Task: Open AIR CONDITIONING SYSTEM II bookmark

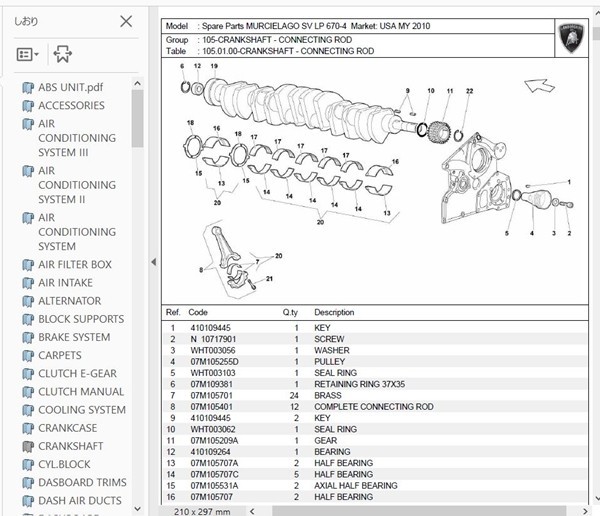Action: (x=77, y=185)
